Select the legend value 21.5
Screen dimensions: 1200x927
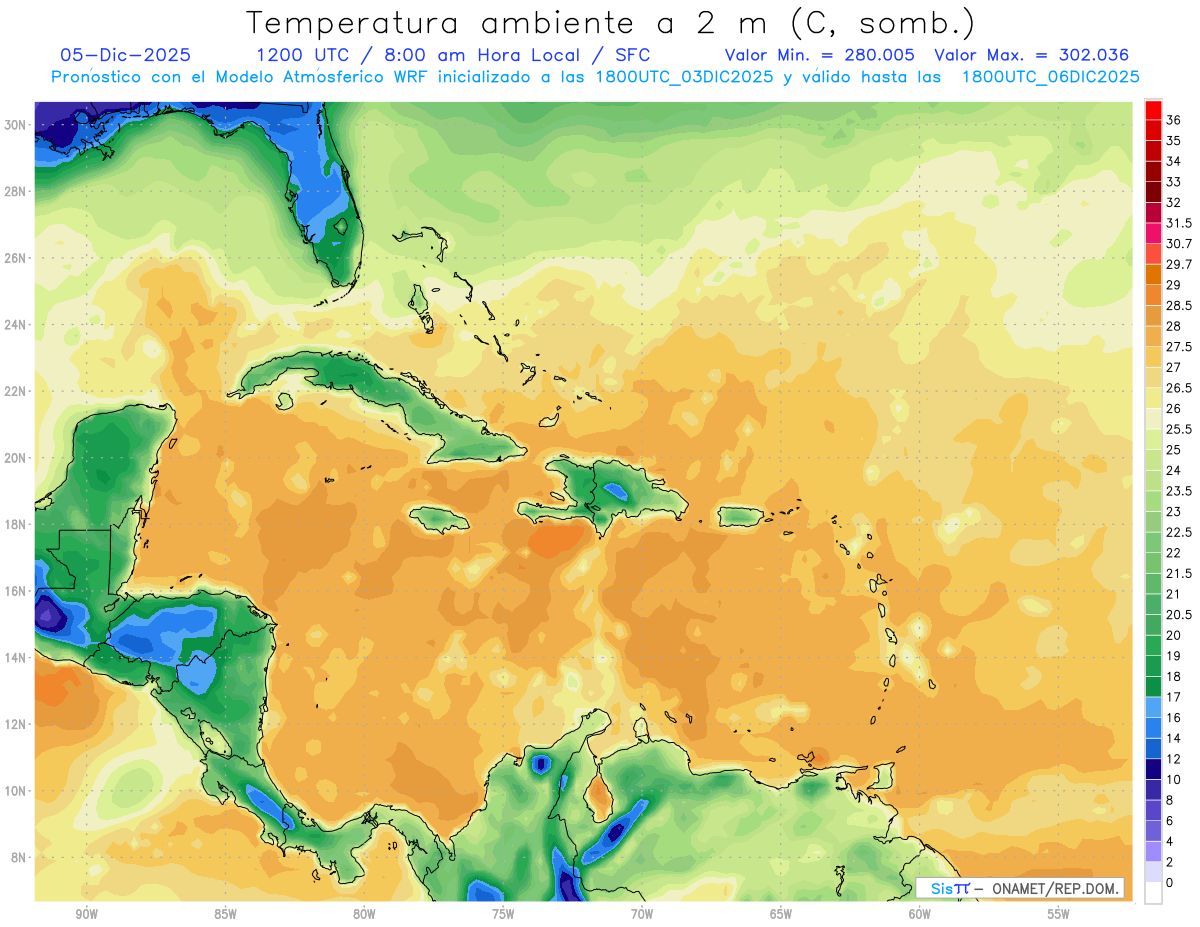coord(1179,573)
